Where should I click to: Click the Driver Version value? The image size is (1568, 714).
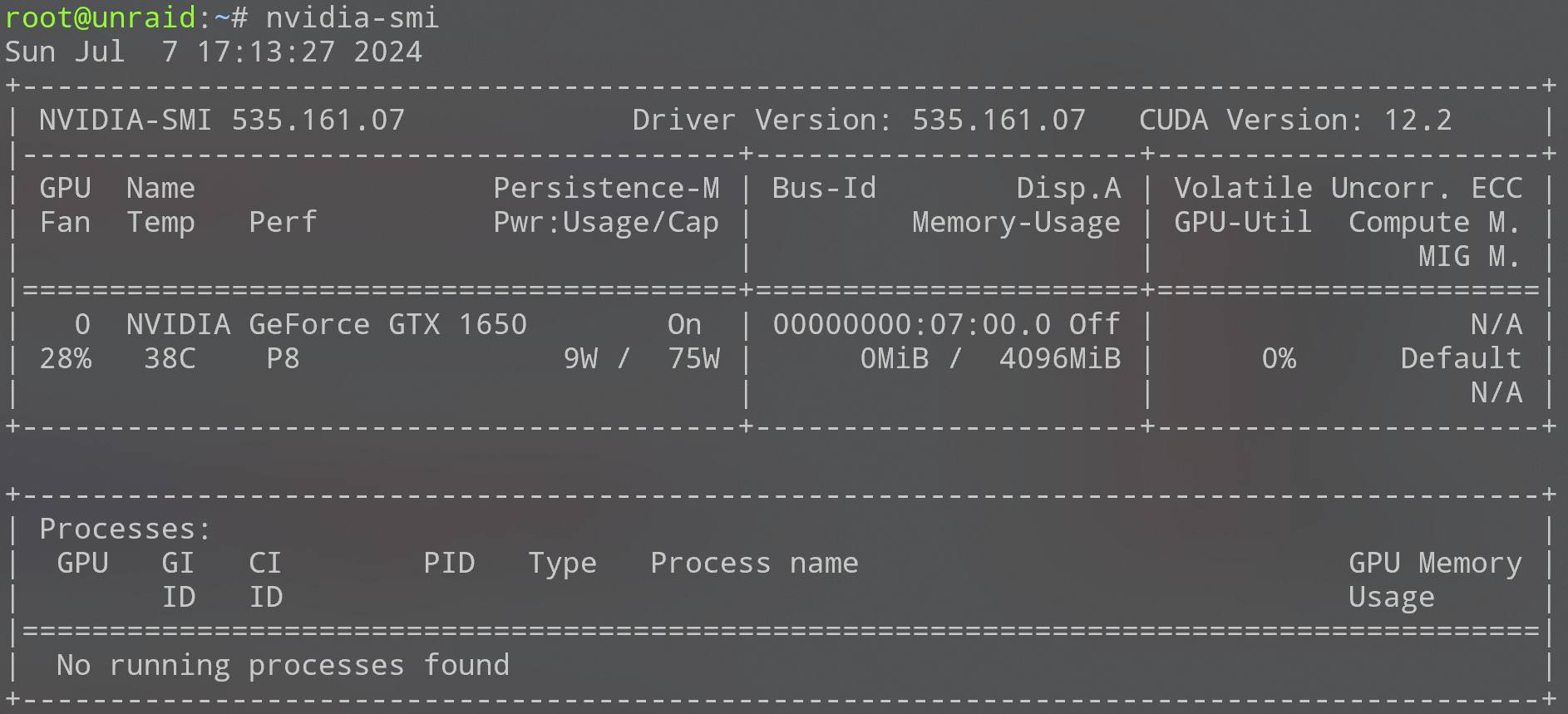tap(998, 120)
